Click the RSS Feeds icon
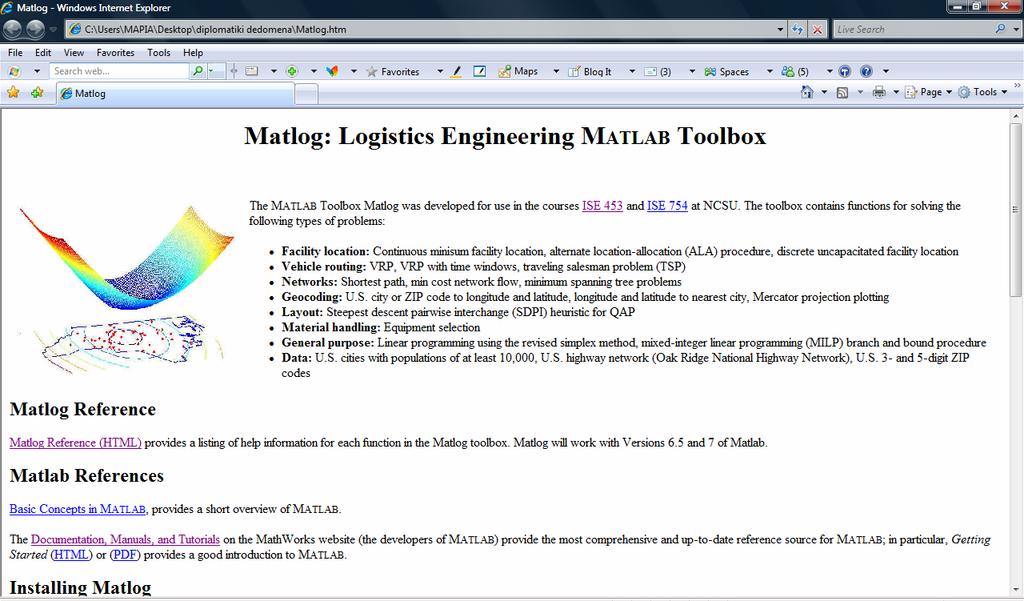The height and width of the screenshot is (601, 1024). [x=842, y=92]
